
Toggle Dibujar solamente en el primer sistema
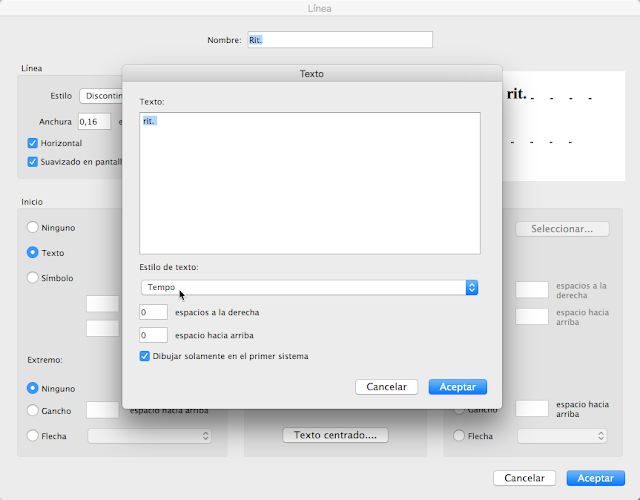pyautogui.click(x=144, y=356)
